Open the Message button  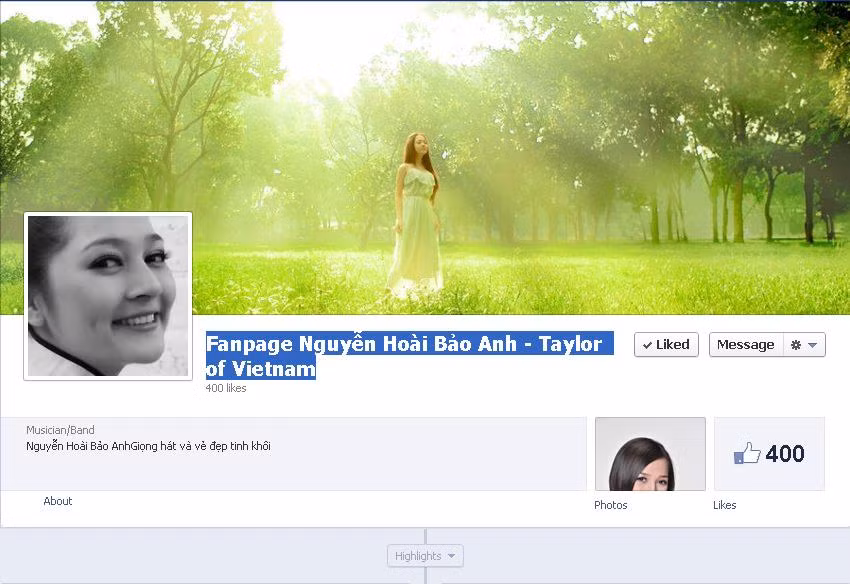click(x=746, y=345)
